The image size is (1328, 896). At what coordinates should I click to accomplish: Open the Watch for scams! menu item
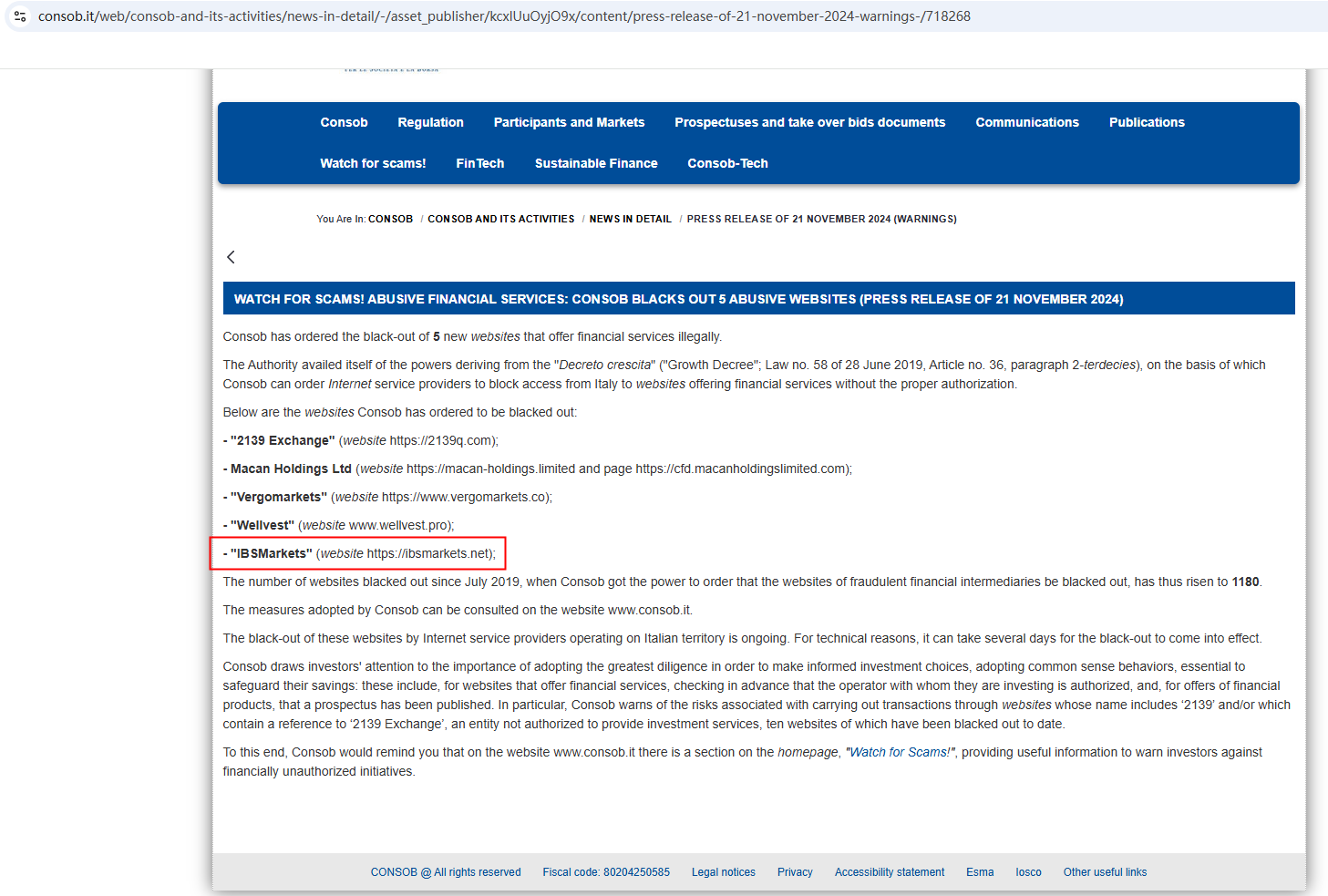(373, 163)
